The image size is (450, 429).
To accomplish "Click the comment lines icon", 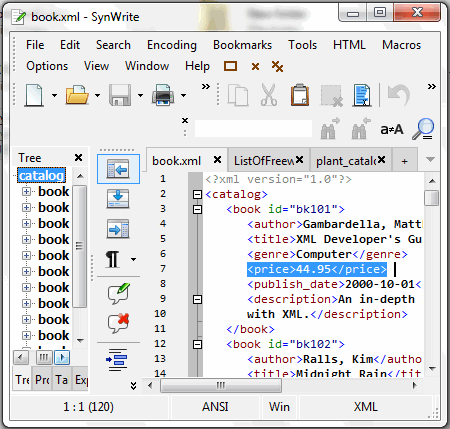I will pyautogui.click(x=119, y=293).
